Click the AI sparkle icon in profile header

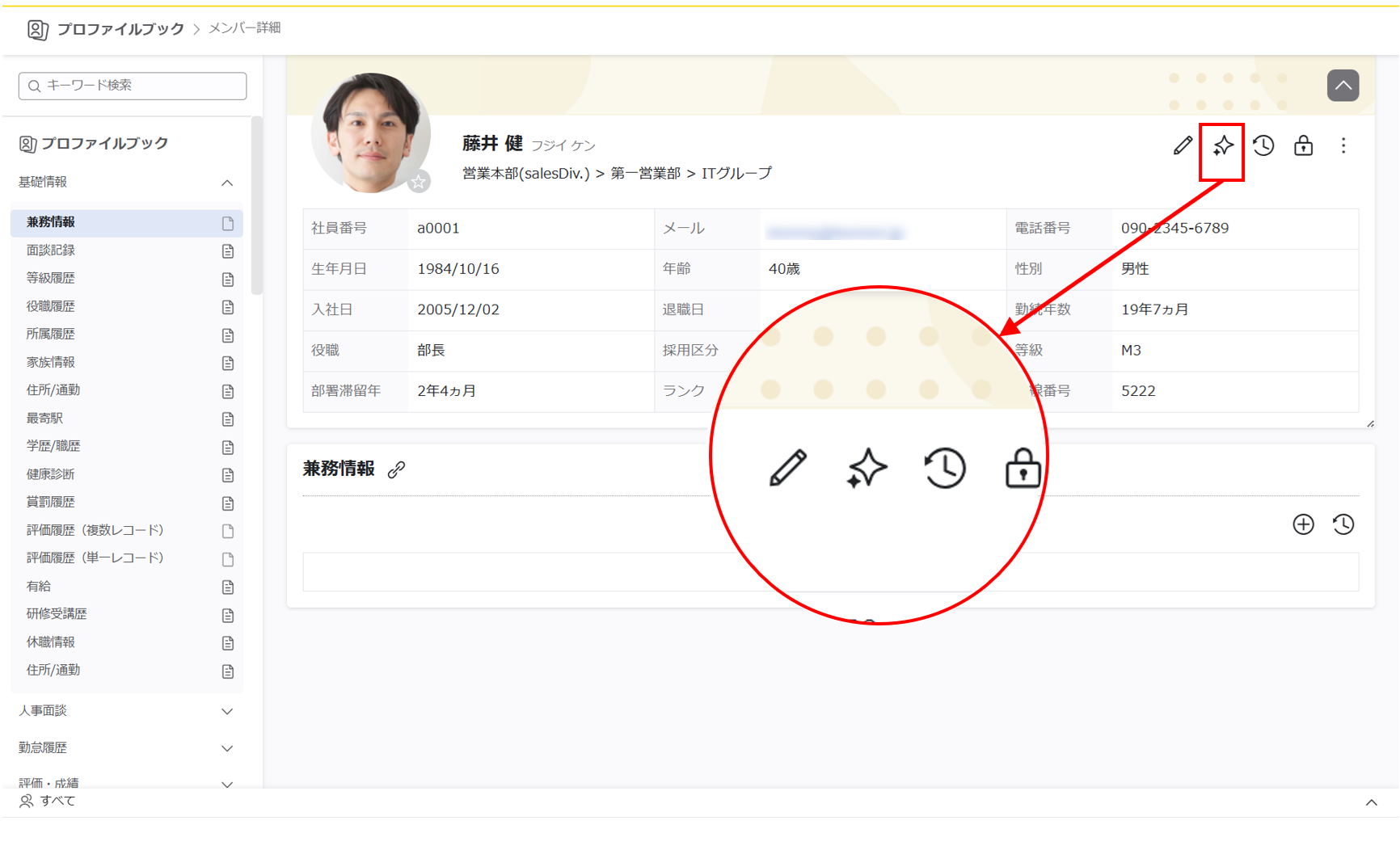click(x=1223, y=146)
